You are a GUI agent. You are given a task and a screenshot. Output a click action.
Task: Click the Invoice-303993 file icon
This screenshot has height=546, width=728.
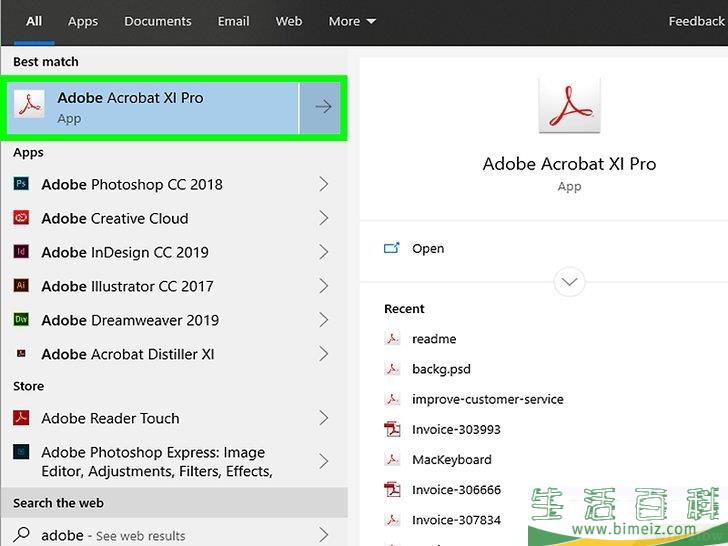pyautogui.click(x=392, y=429)
